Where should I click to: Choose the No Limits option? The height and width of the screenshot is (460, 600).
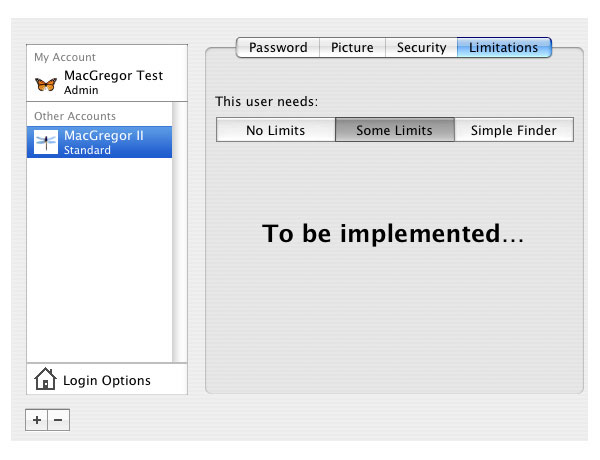coord(275,130)
